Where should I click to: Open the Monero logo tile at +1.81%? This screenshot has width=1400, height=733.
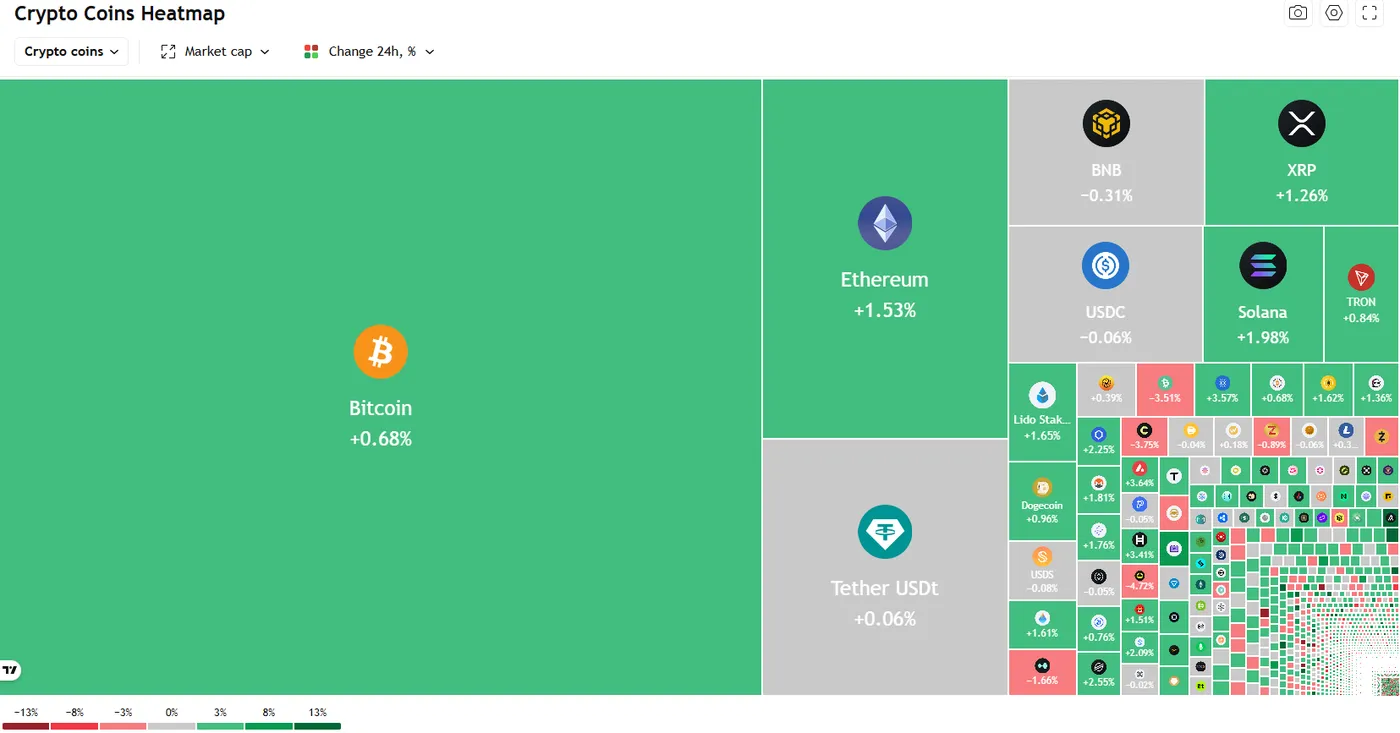(1099, 488)
